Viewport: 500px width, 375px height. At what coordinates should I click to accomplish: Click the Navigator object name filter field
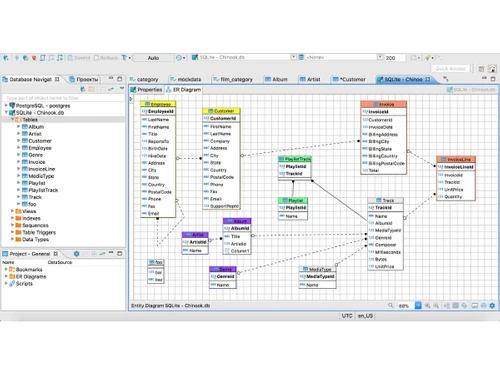pyautogui.click(x=63, y=98)
